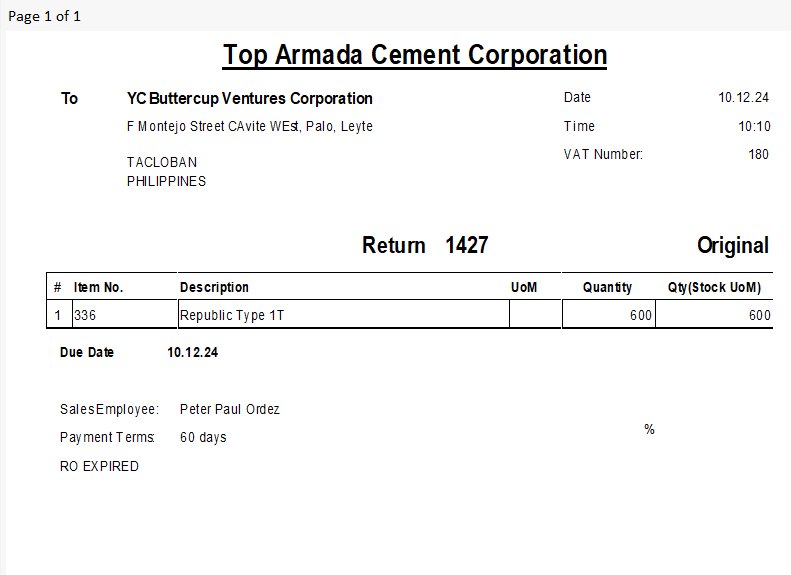This screenshot has width=791, height=575.
Task: Click the PHILIPPINES country text
Action: pyautogui.click(x=166, y=181)
